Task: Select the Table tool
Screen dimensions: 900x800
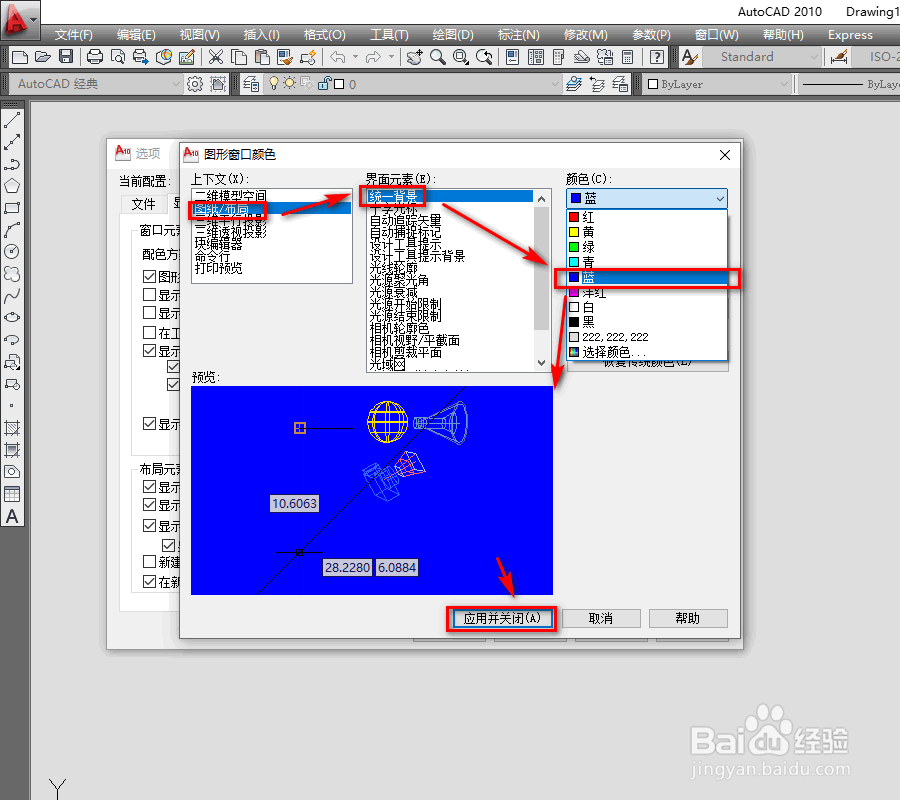Action: 12,494
